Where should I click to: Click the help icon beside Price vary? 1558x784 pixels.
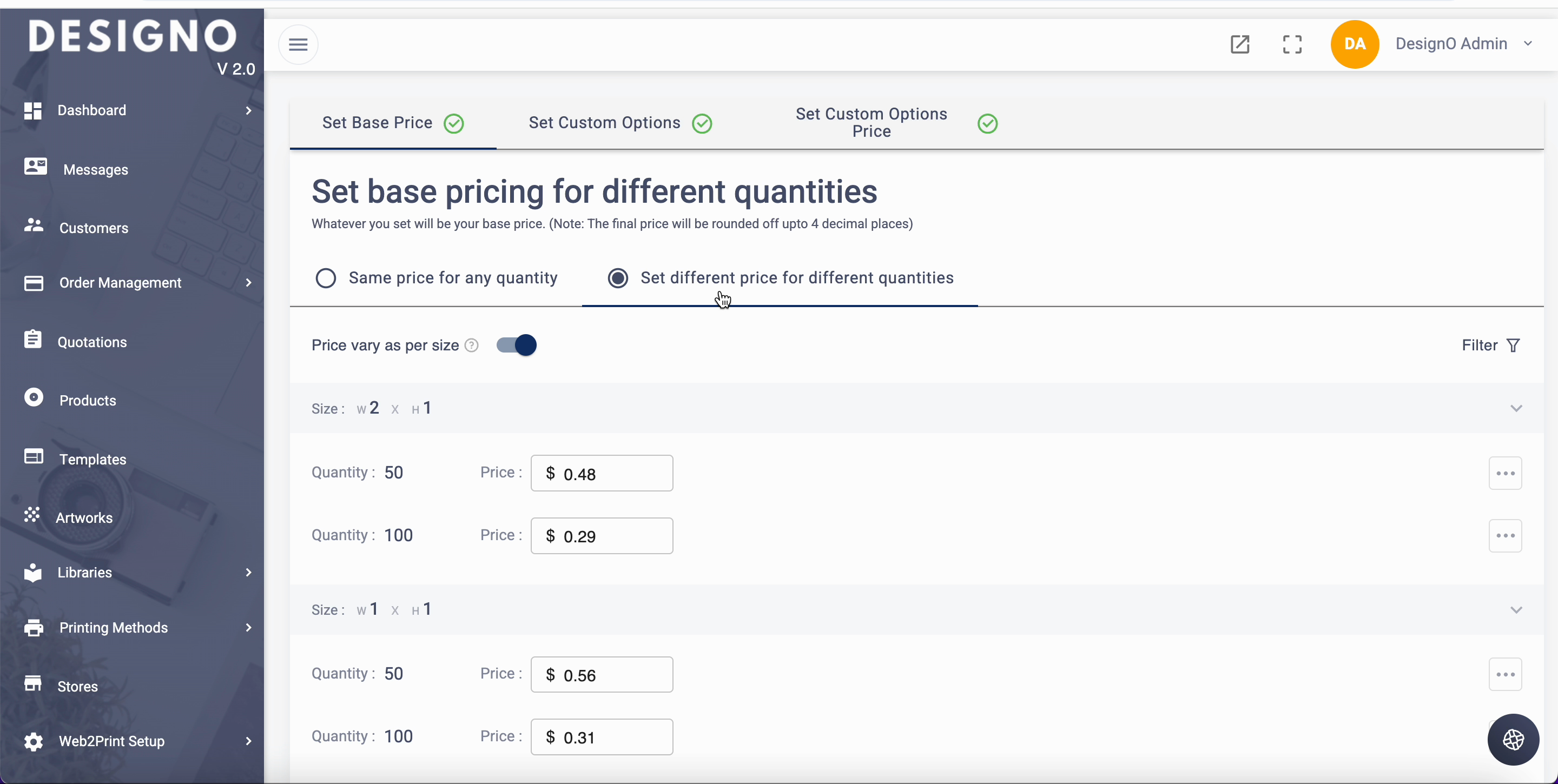[x=472, y=345]
